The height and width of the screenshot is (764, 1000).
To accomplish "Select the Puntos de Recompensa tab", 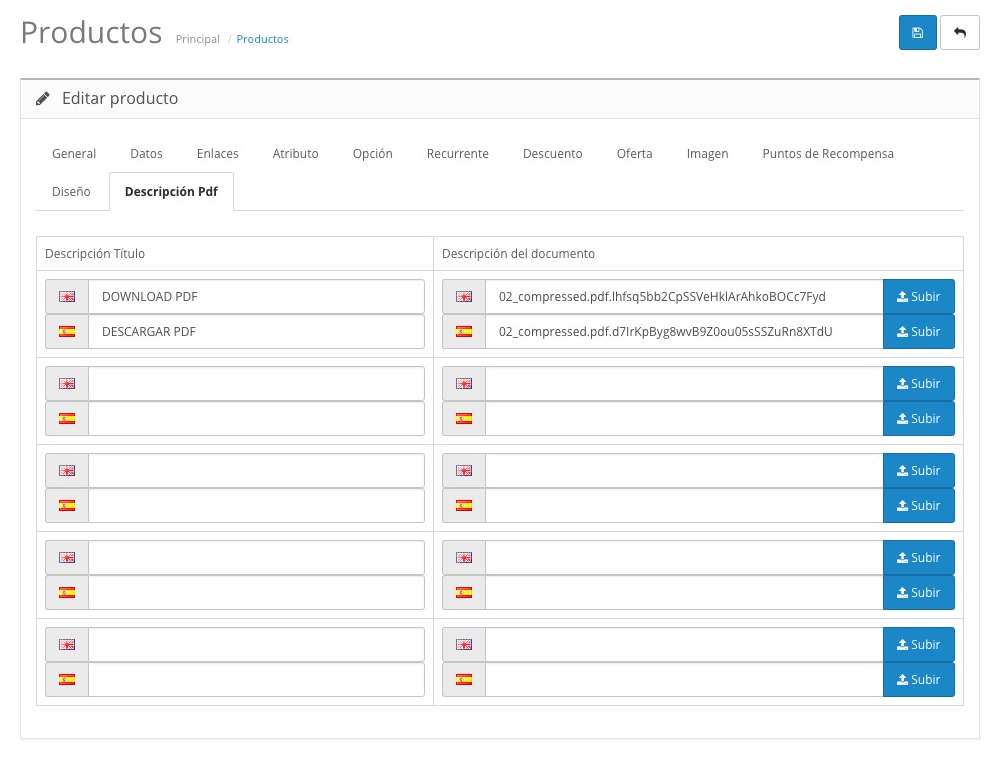I will coord(827,154).
